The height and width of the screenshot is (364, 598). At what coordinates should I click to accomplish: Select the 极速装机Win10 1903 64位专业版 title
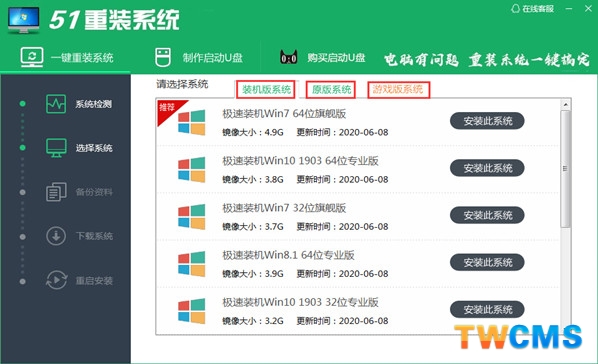[x=301, y=161]
